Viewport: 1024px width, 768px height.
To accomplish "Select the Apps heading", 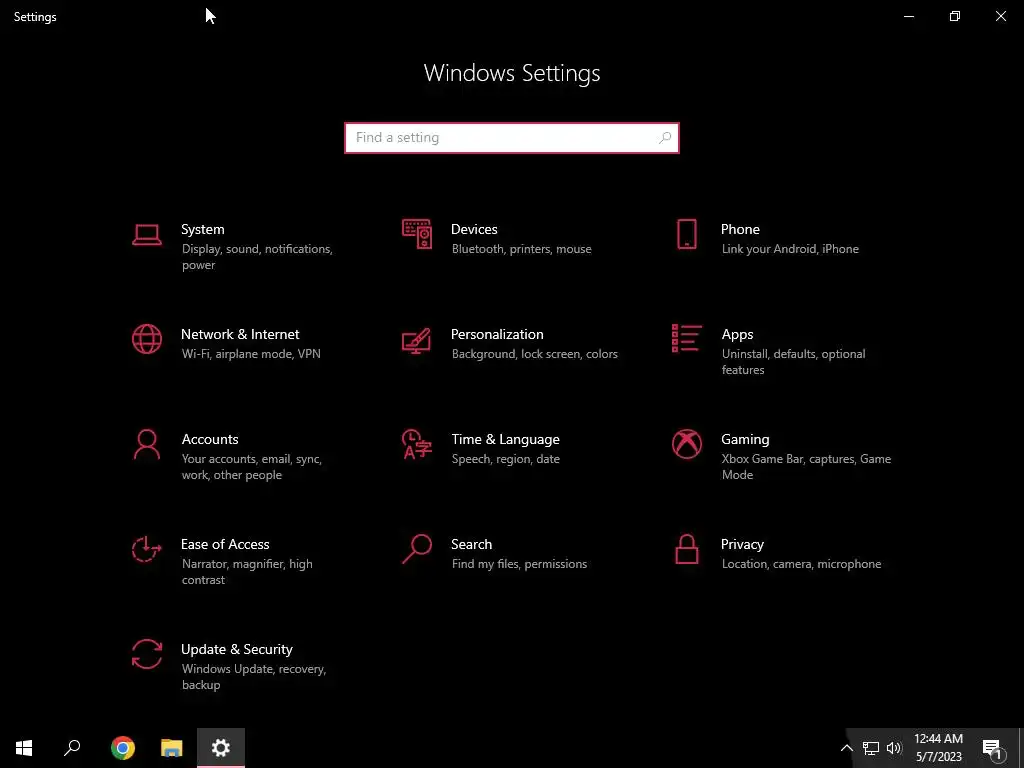I will tap(737, 334).
